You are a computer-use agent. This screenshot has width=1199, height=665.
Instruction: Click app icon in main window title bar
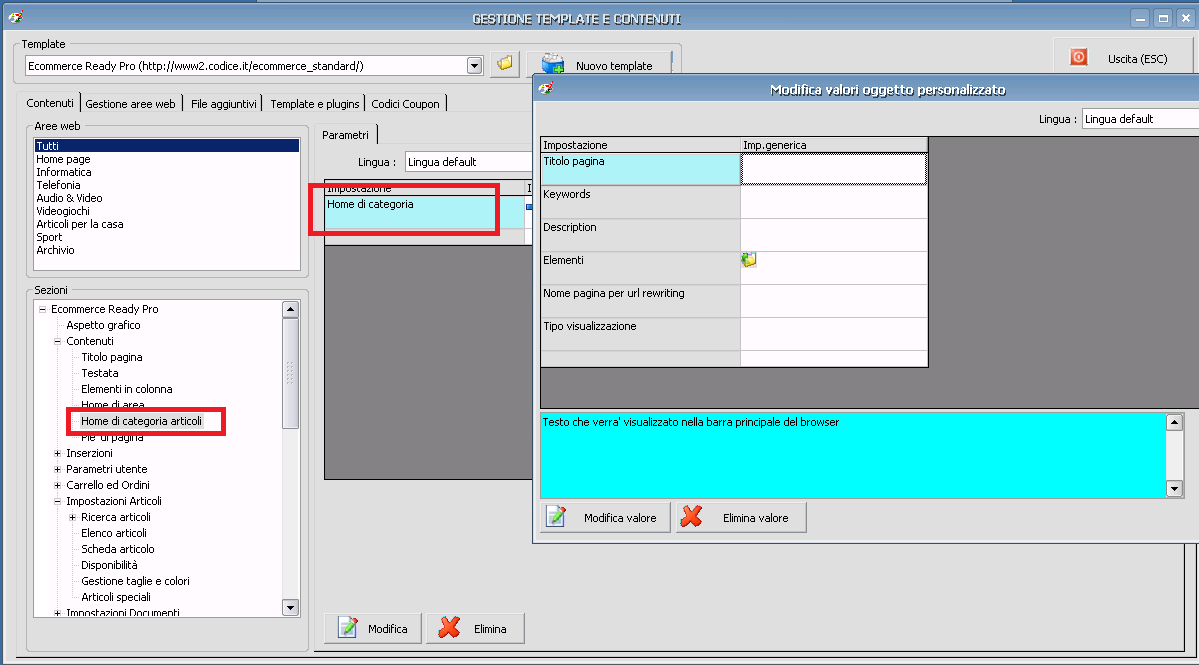(16, 17)
